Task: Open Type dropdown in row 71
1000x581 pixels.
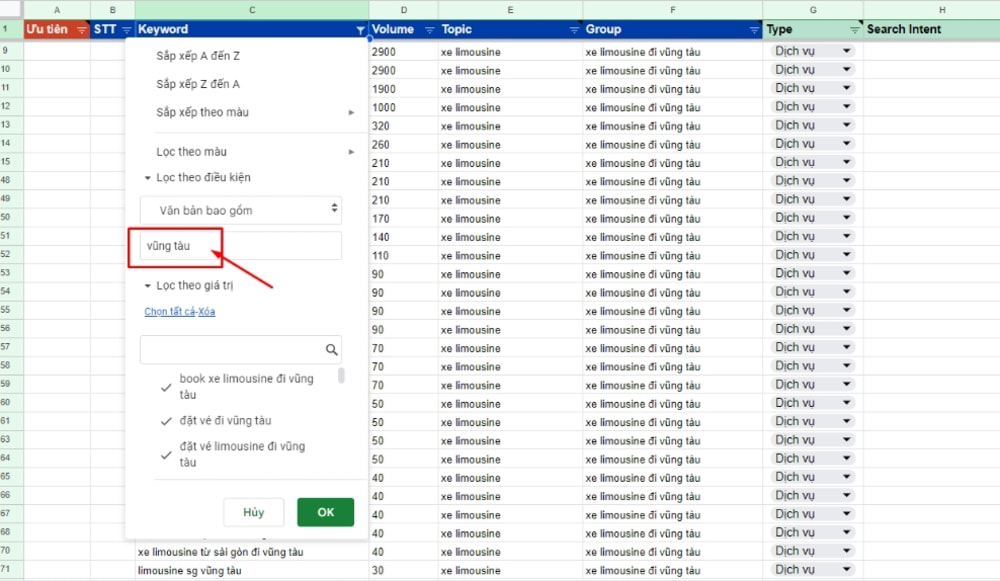Action: [x=847, y=569]
